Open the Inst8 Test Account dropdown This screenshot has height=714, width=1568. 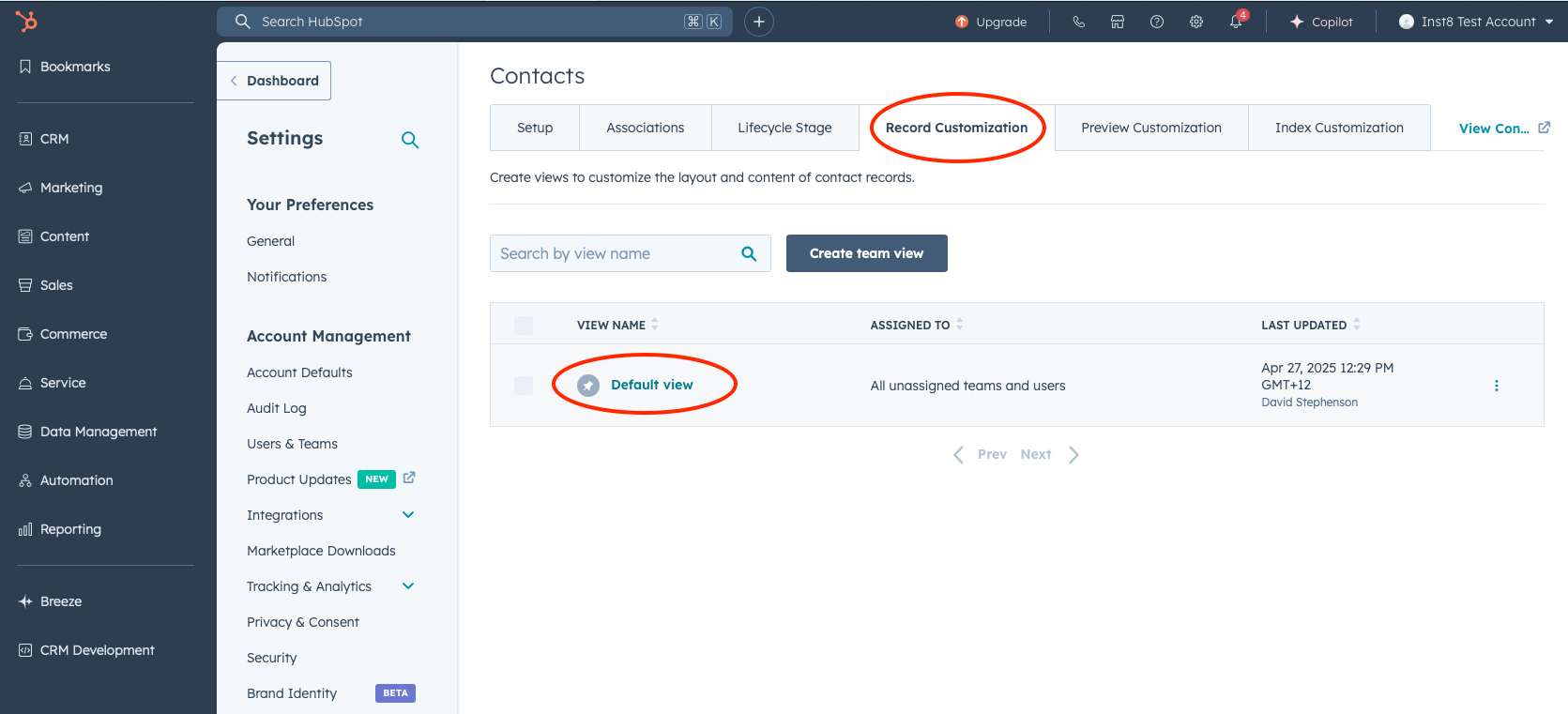[1476, 22]
